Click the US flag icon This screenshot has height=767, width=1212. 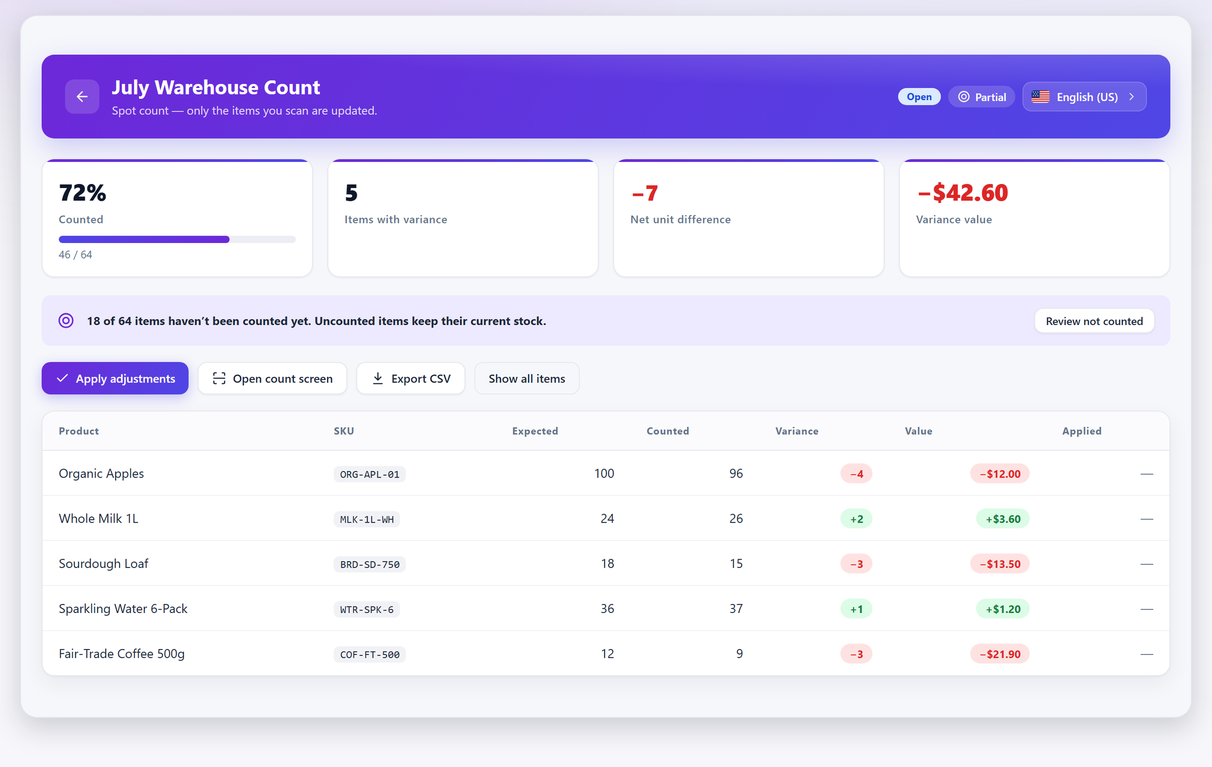click(x=1041, y=97)
